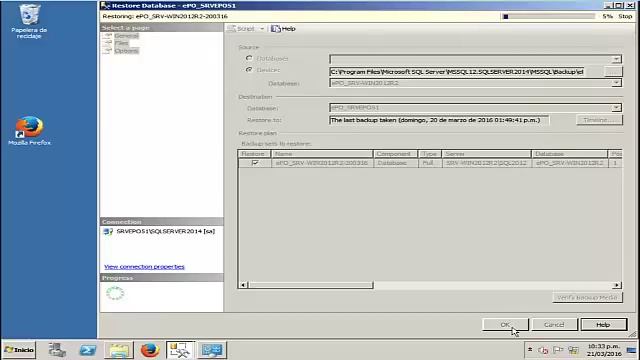Open the Inicio start menu
This screenshot has width=640, height=360.
(x=19, y=350)
